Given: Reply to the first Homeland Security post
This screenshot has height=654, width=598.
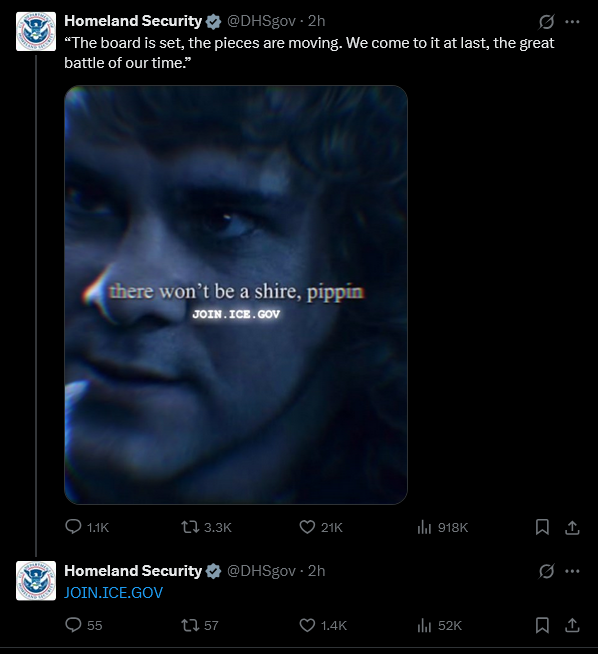Looking at the screenshot, I should [x=87, y=527].
